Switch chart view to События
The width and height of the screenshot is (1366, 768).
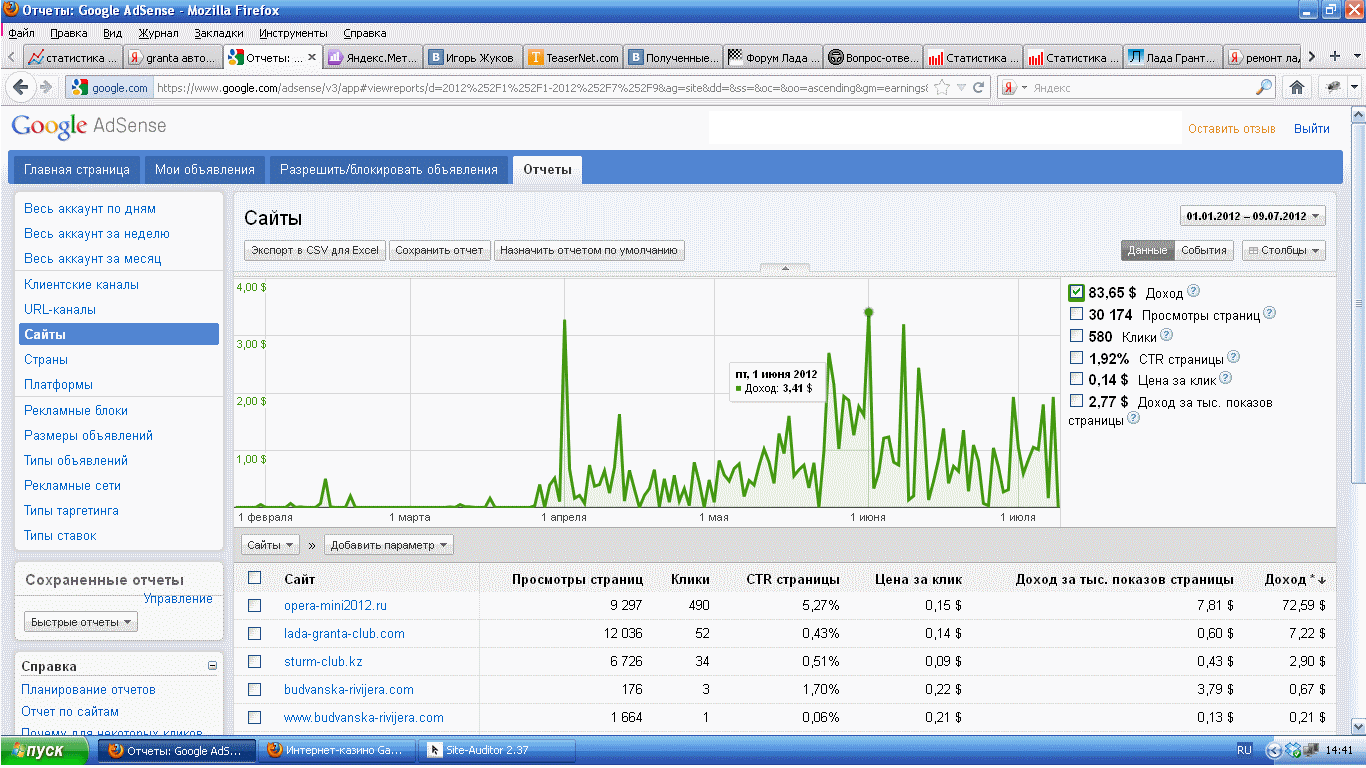click(x=1204, y=250)
